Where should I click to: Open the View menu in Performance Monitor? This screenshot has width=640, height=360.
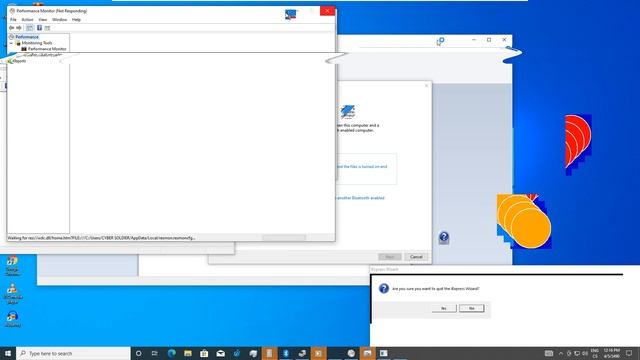43,20
